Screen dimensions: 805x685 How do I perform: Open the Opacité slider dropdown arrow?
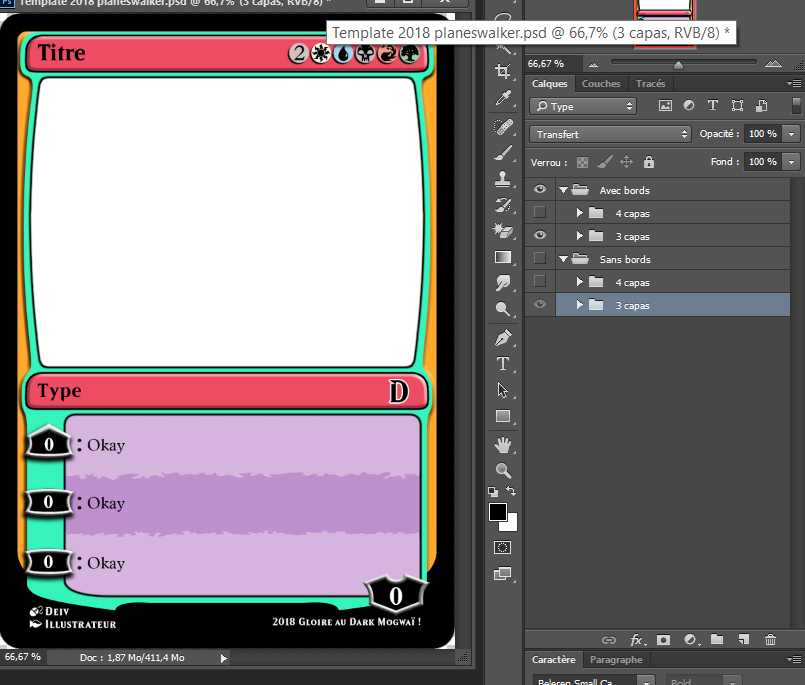(792, 134)
